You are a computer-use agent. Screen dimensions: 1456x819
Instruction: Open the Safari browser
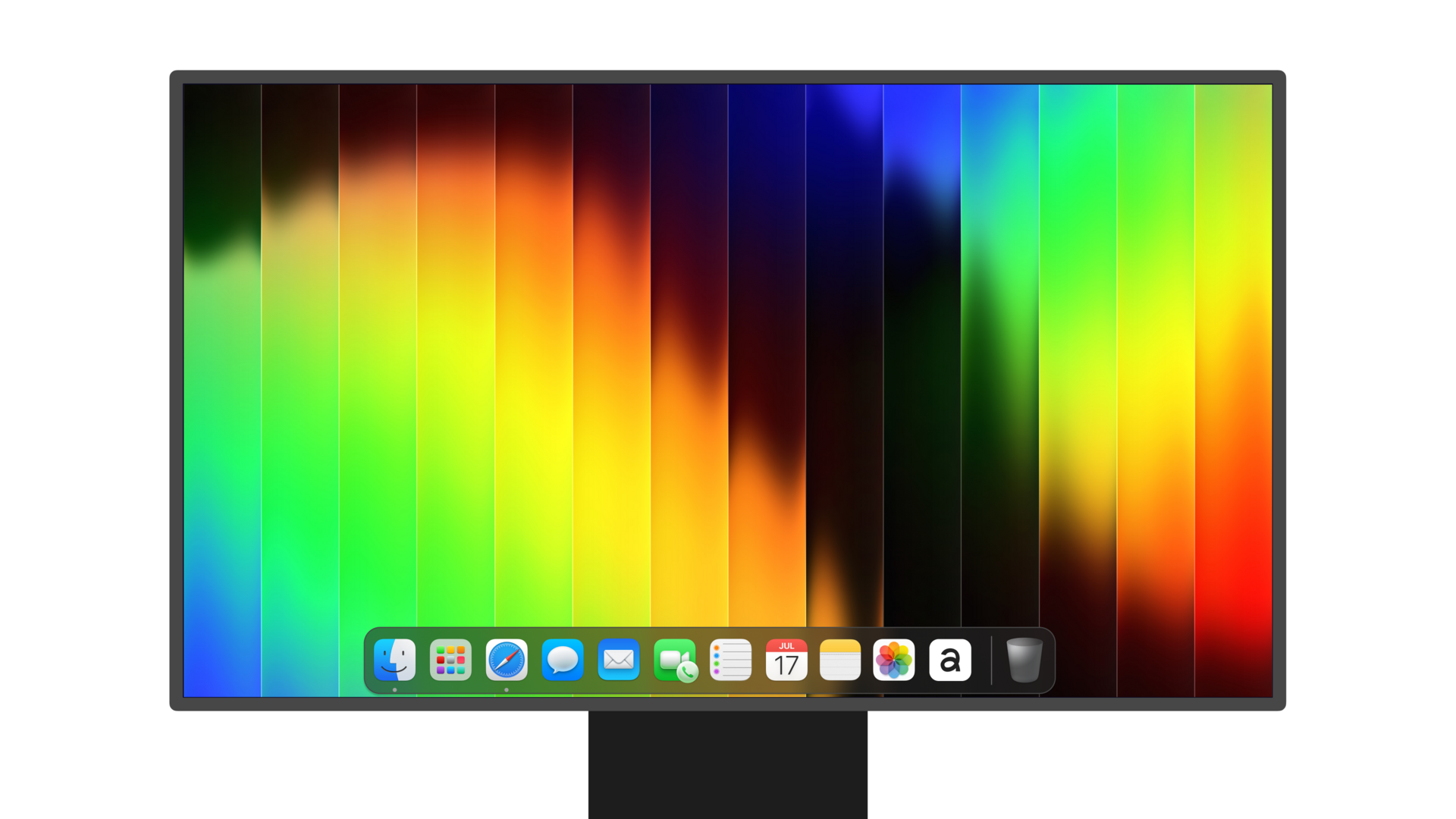point(507,659)
